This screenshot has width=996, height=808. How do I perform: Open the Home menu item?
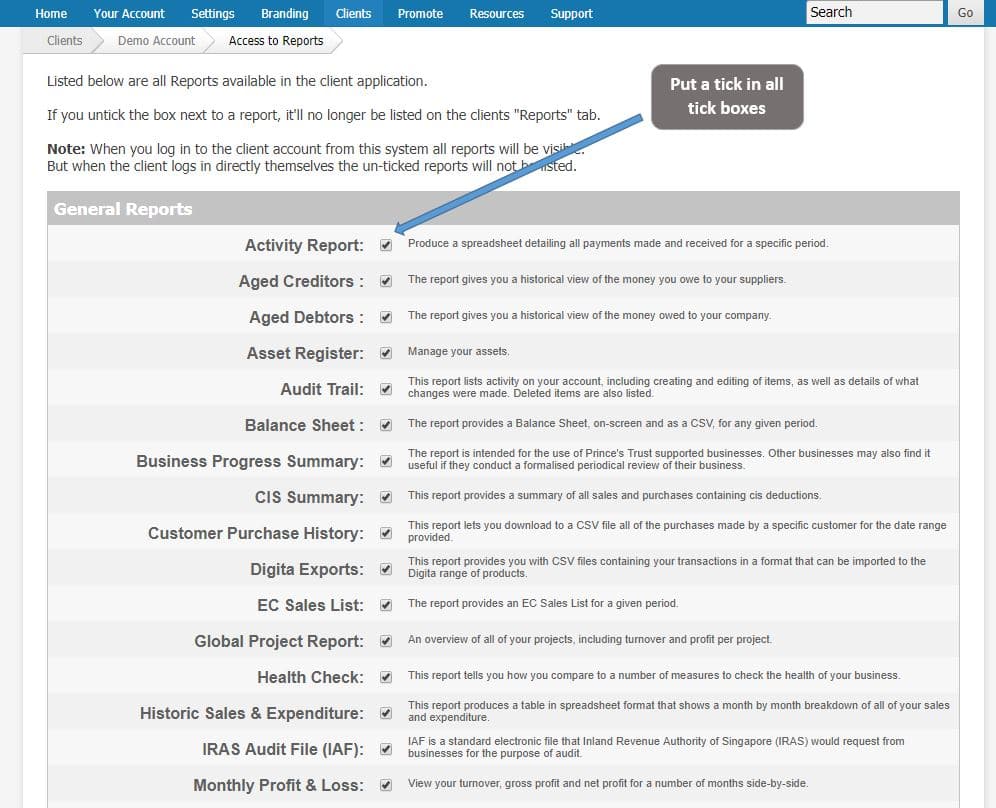click(x=51, y=13)
